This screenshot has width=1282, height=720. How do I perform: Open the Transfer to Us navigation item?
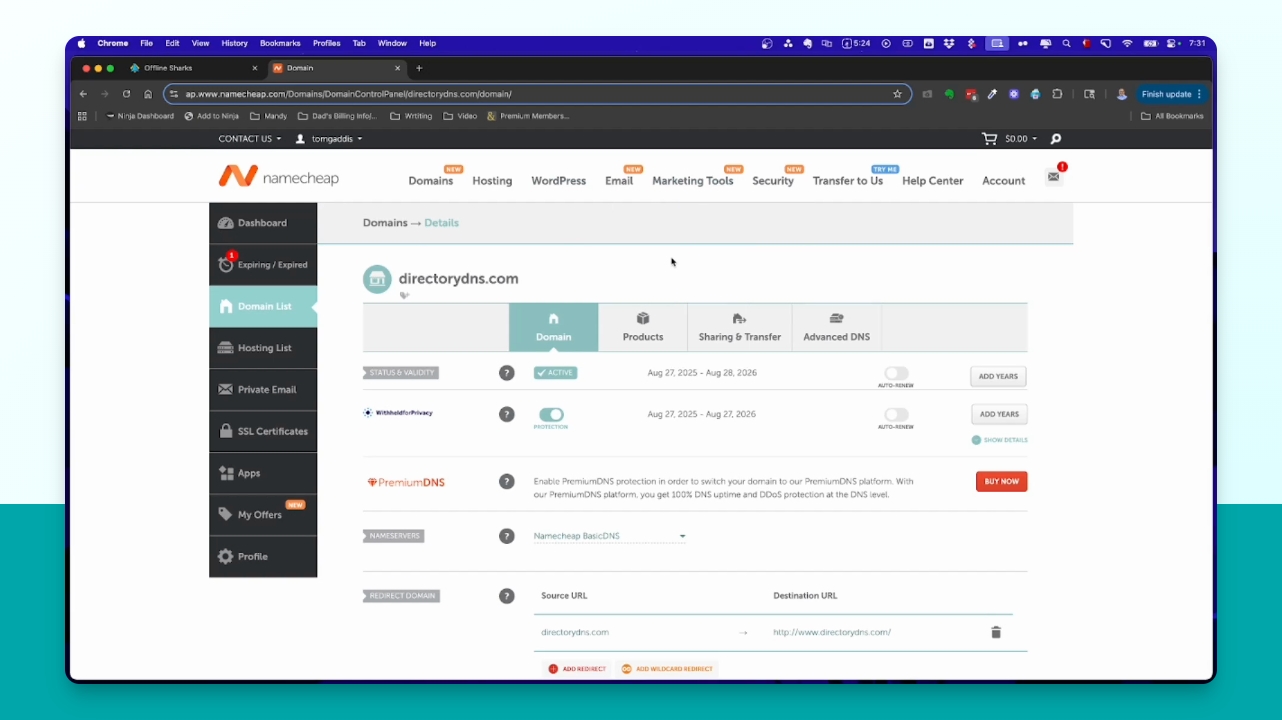coord(848,181)
